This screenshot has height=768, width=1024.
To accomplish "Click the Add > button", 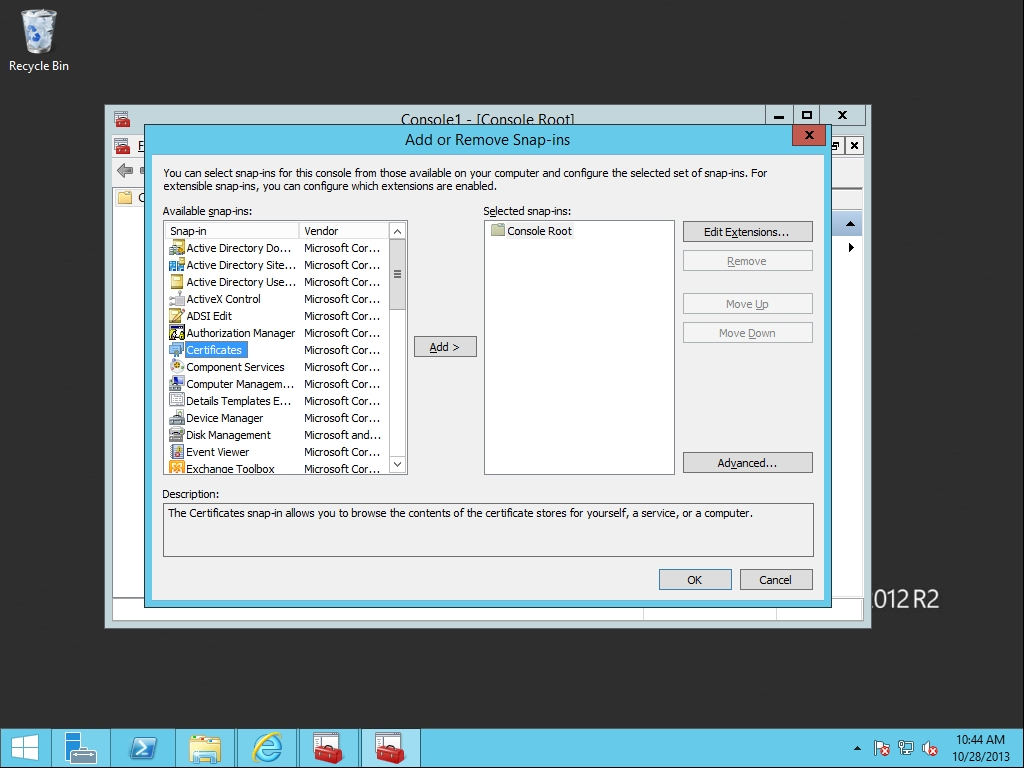I will (x=445, y=347).
